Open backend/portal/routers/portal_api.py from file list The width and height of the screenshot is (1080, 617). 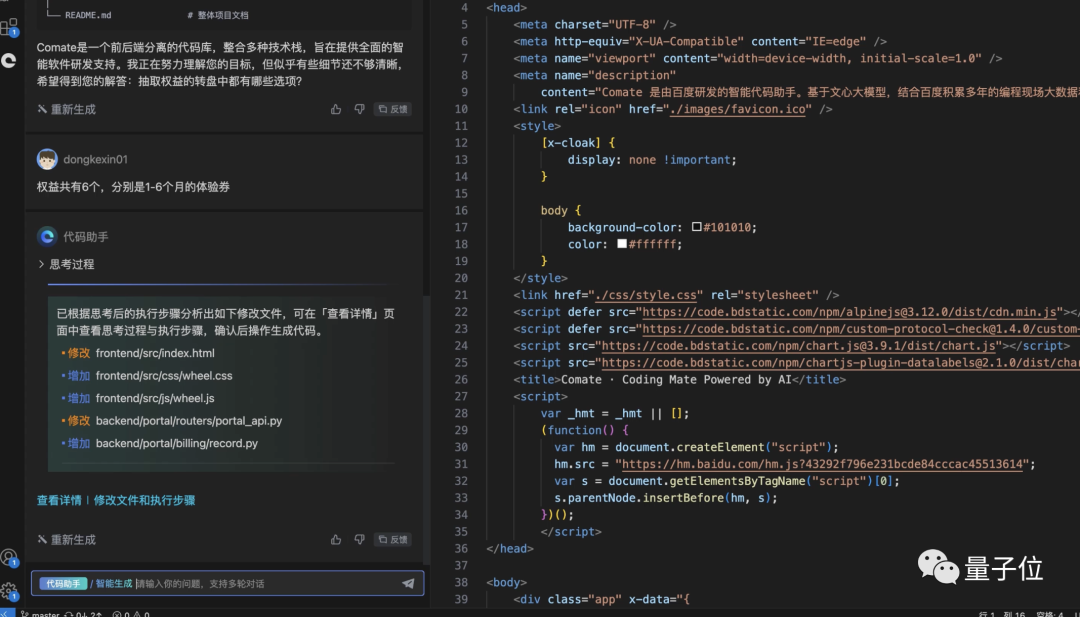click(188, 421)
